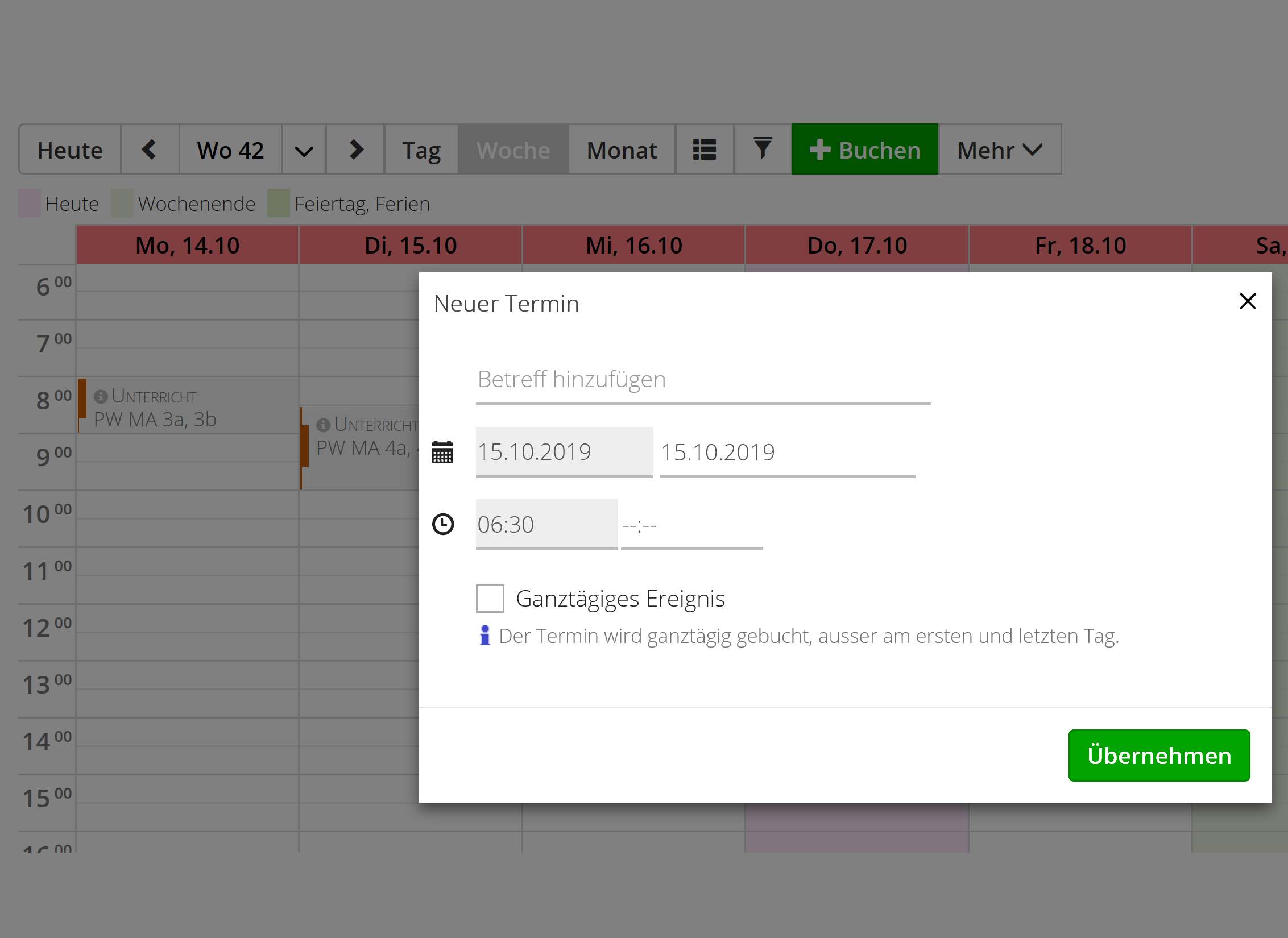Click the Mo, 14.10 day header
The image size is (1288, 938).
[x=188, y=246]
